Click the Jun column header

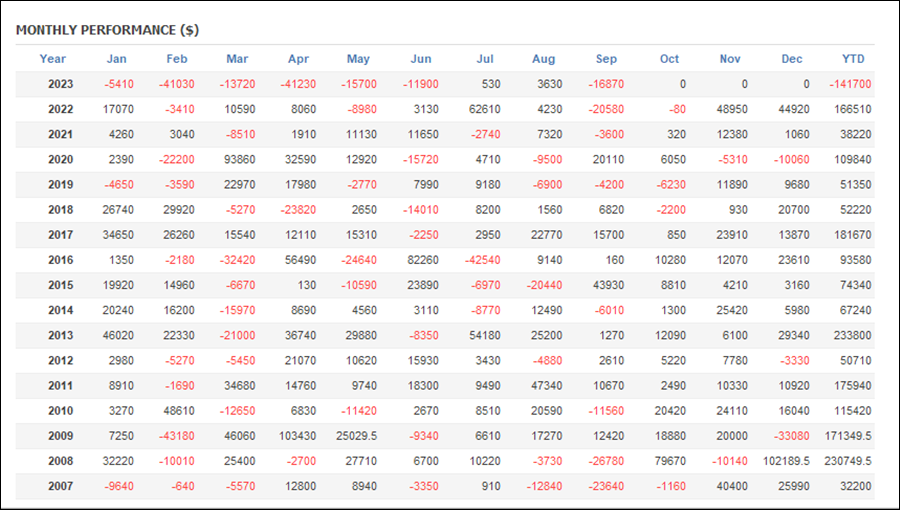pos(421,59)
